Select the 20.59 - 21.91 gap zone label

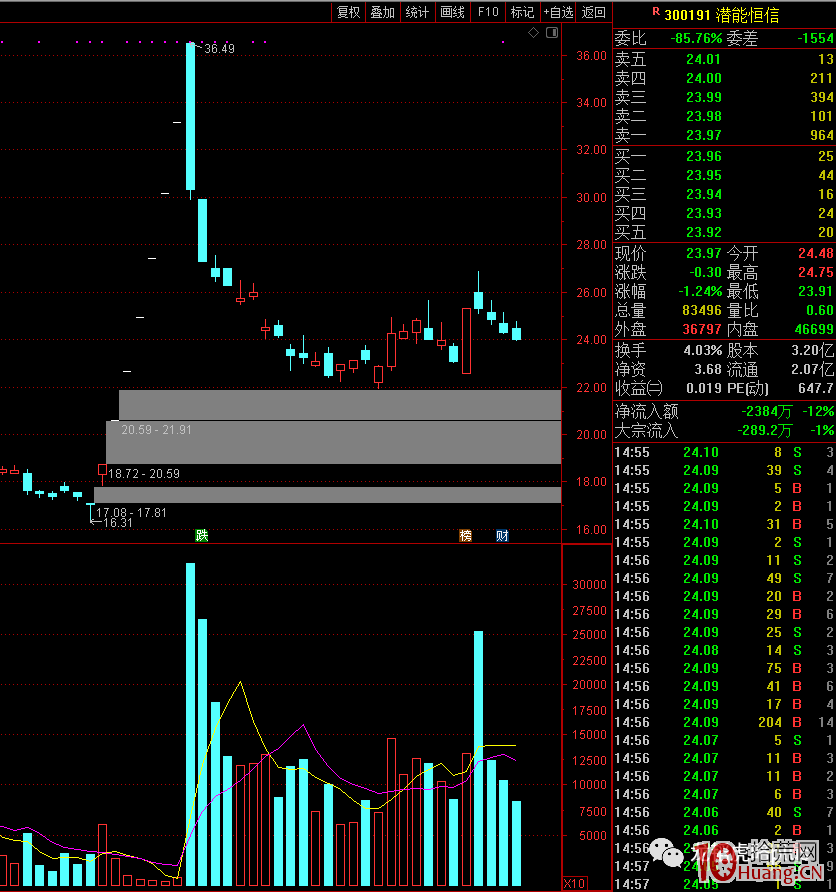[156, 430]
